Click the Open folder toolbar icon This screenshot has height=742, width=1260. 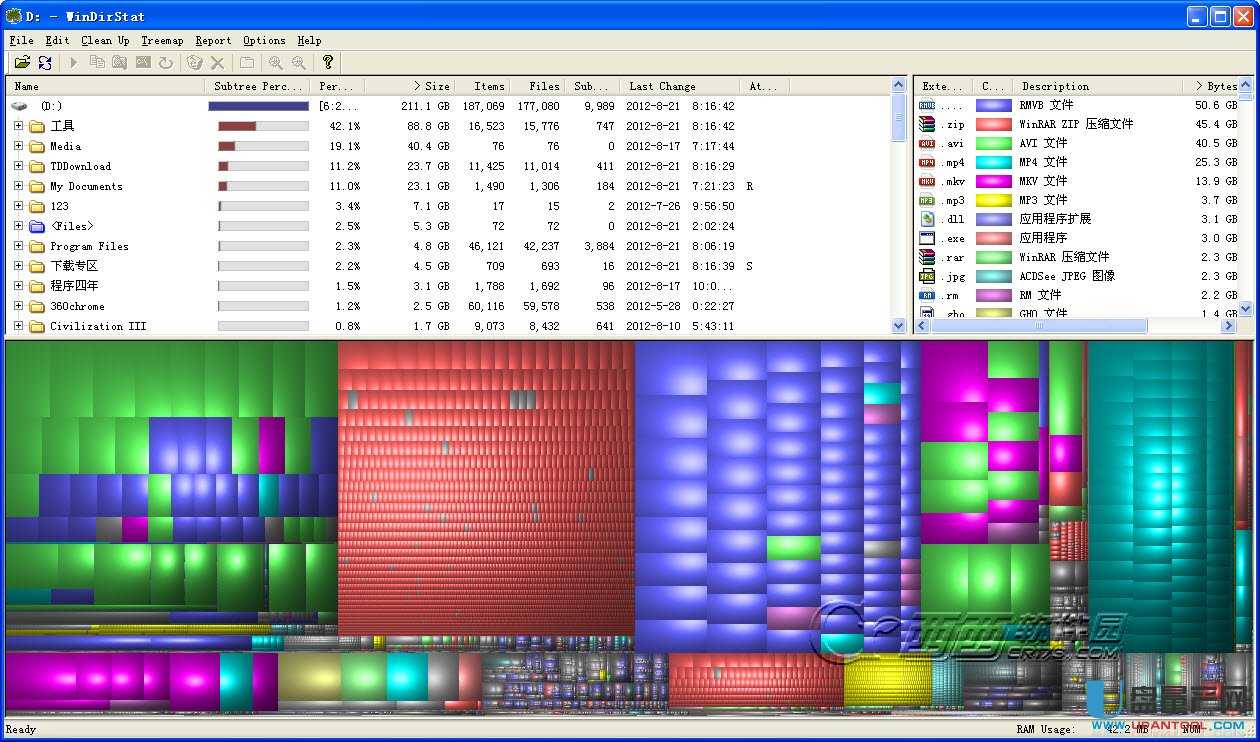coord(22,62)
